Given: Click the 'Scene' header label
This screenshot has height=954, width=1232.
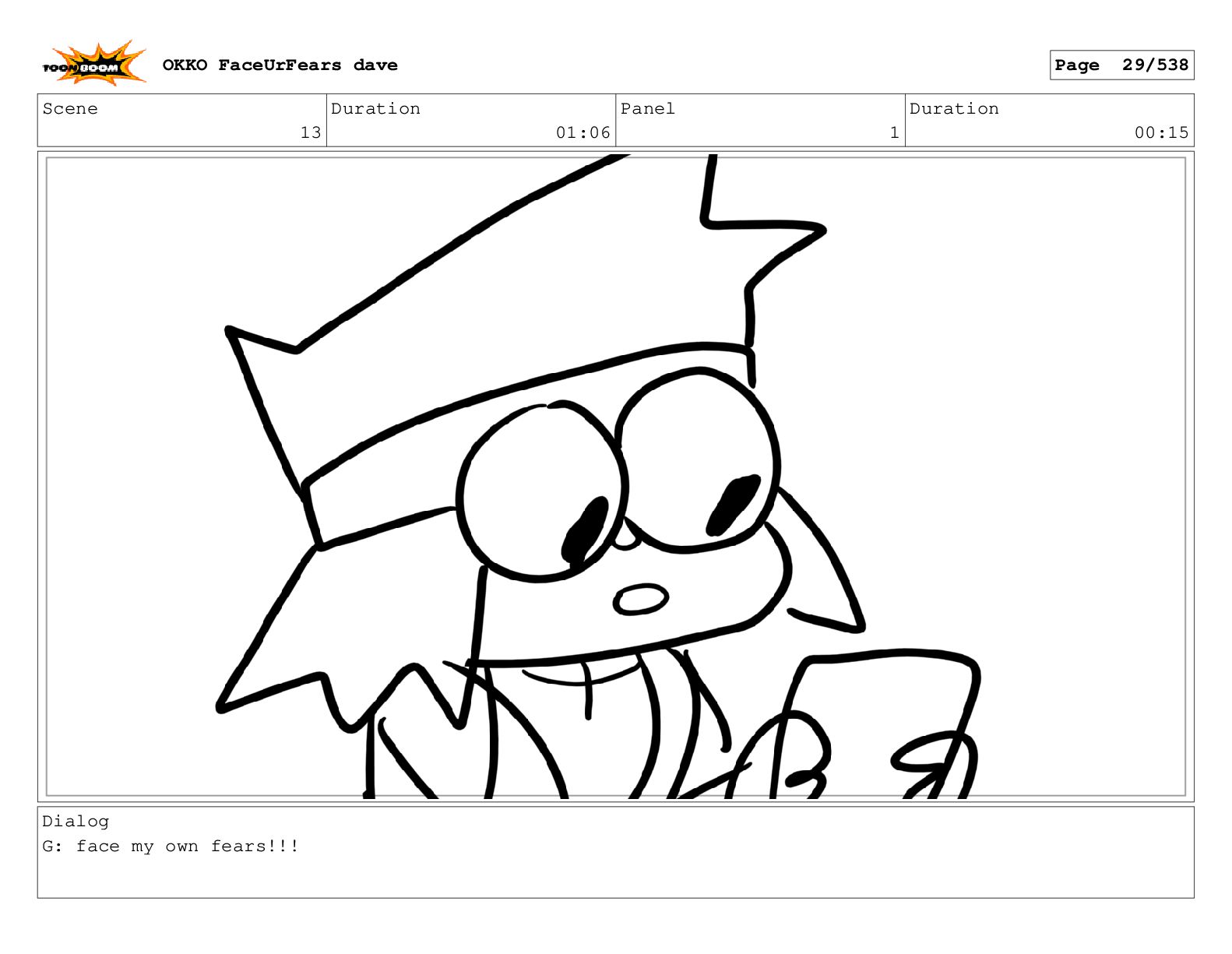Looking at the screenshot, I should pyautogui.click(x=70, y=108).
